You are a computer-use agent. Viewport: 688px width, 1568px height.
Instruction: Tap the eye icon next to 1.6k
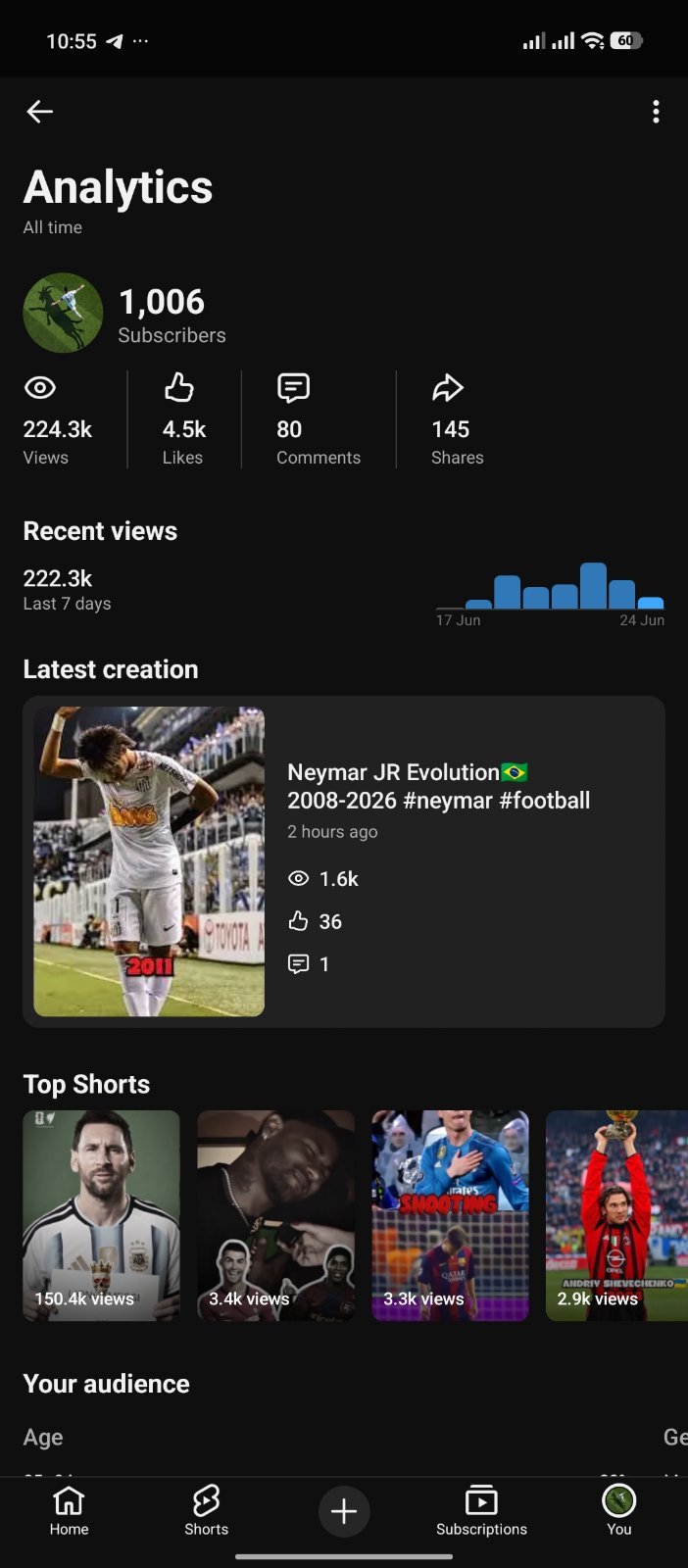pyautogui.click(x=299, y=878)
